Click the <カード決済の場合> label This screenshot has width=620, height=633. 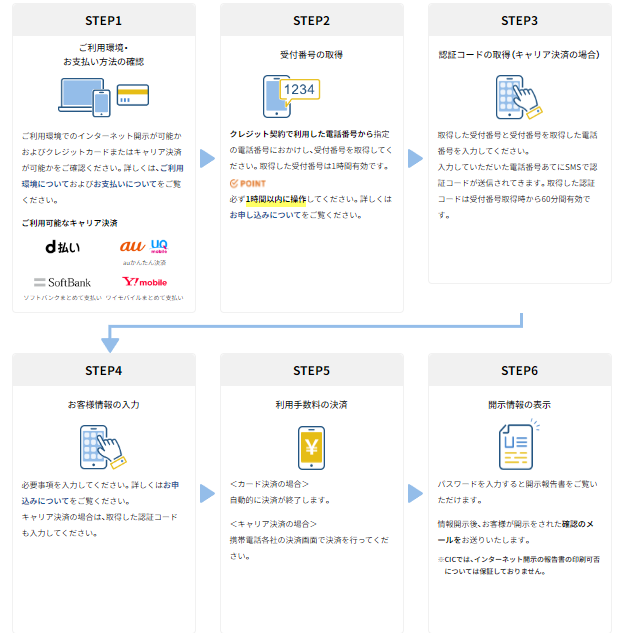point(270,484)
